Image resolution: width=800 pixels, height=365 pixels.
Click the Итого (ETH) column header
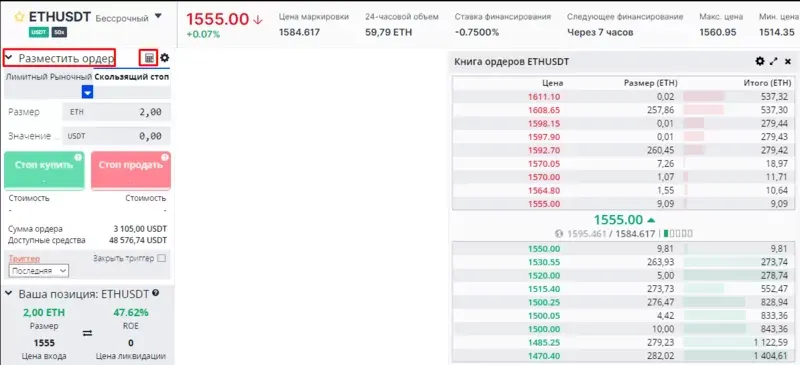(x=767, y=83)
